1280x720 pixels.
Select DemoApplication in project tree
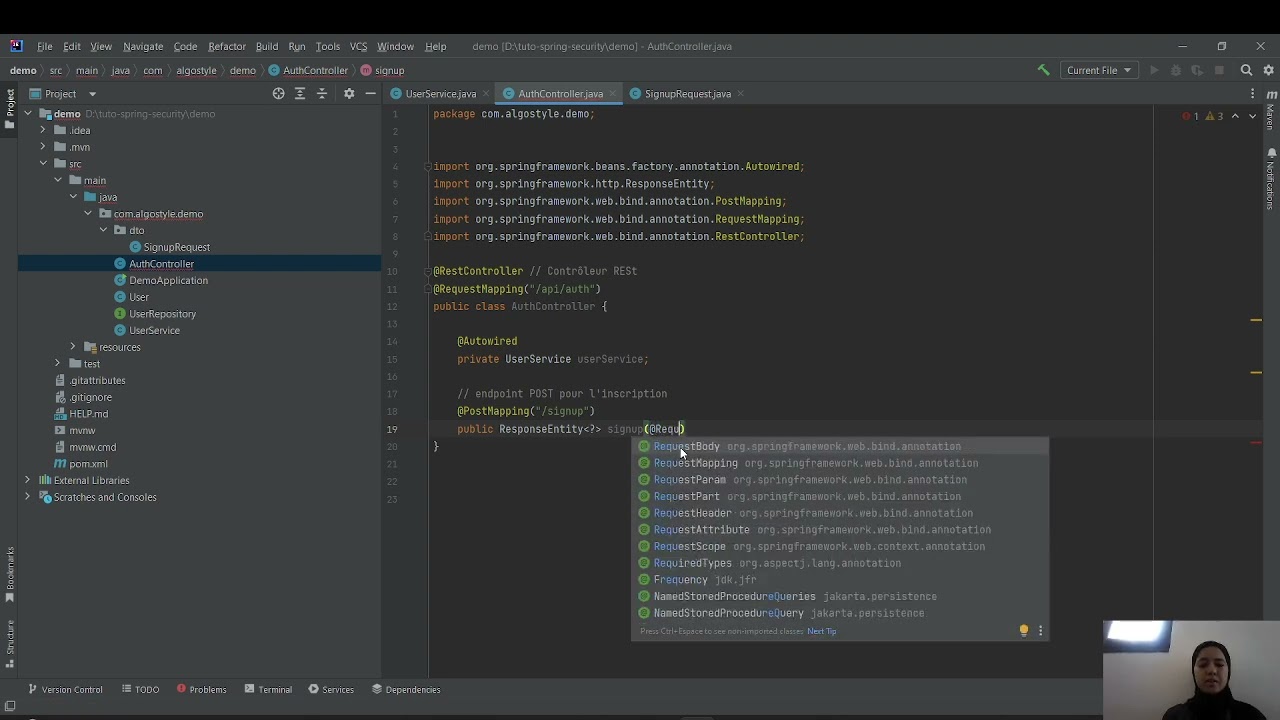(168, 280)
